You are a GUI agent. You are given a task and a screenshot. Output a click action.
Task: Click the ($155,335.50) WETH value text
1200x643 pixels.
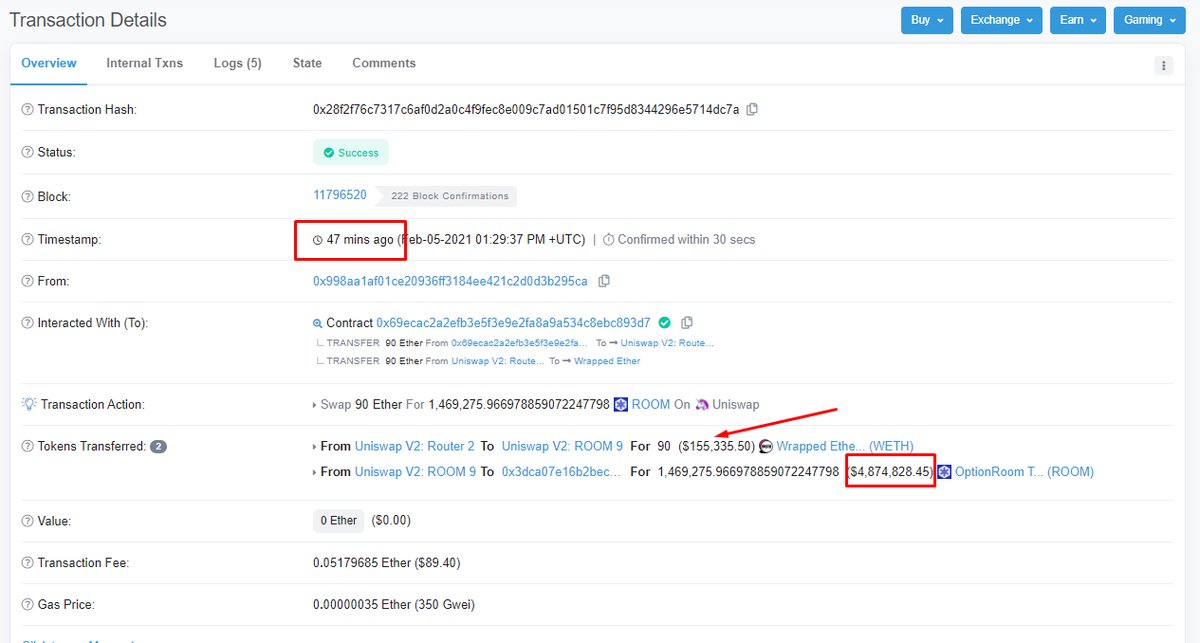716,446
